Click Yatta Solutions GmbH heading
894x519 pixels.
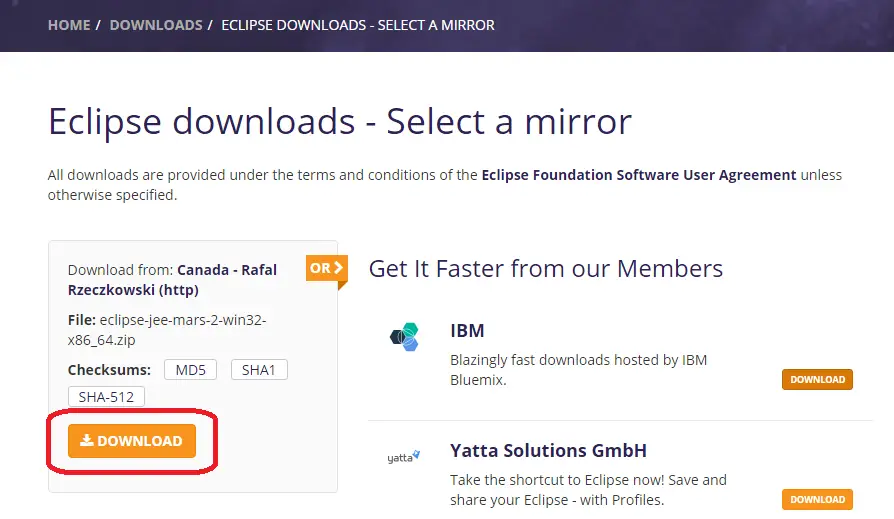click(548, 451)
